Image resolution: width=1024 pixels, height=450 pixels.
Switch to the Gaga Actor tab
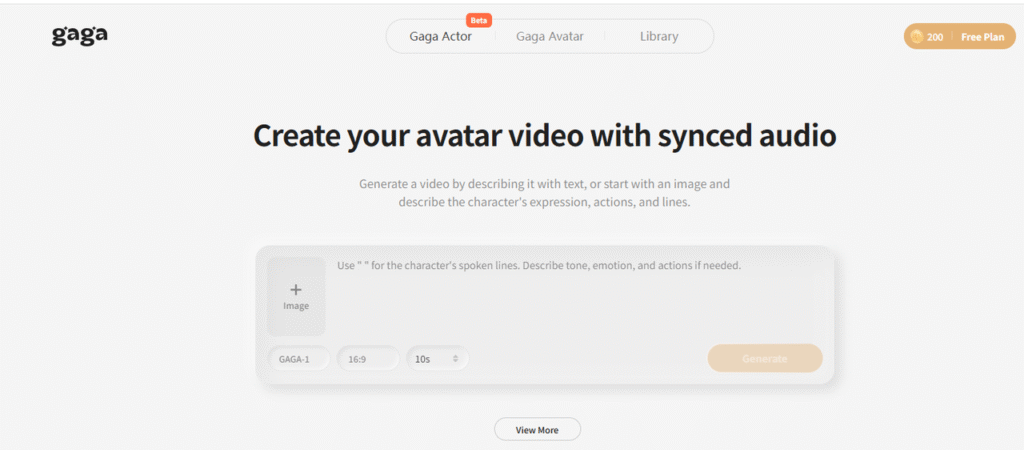click(x=440, y=37)
